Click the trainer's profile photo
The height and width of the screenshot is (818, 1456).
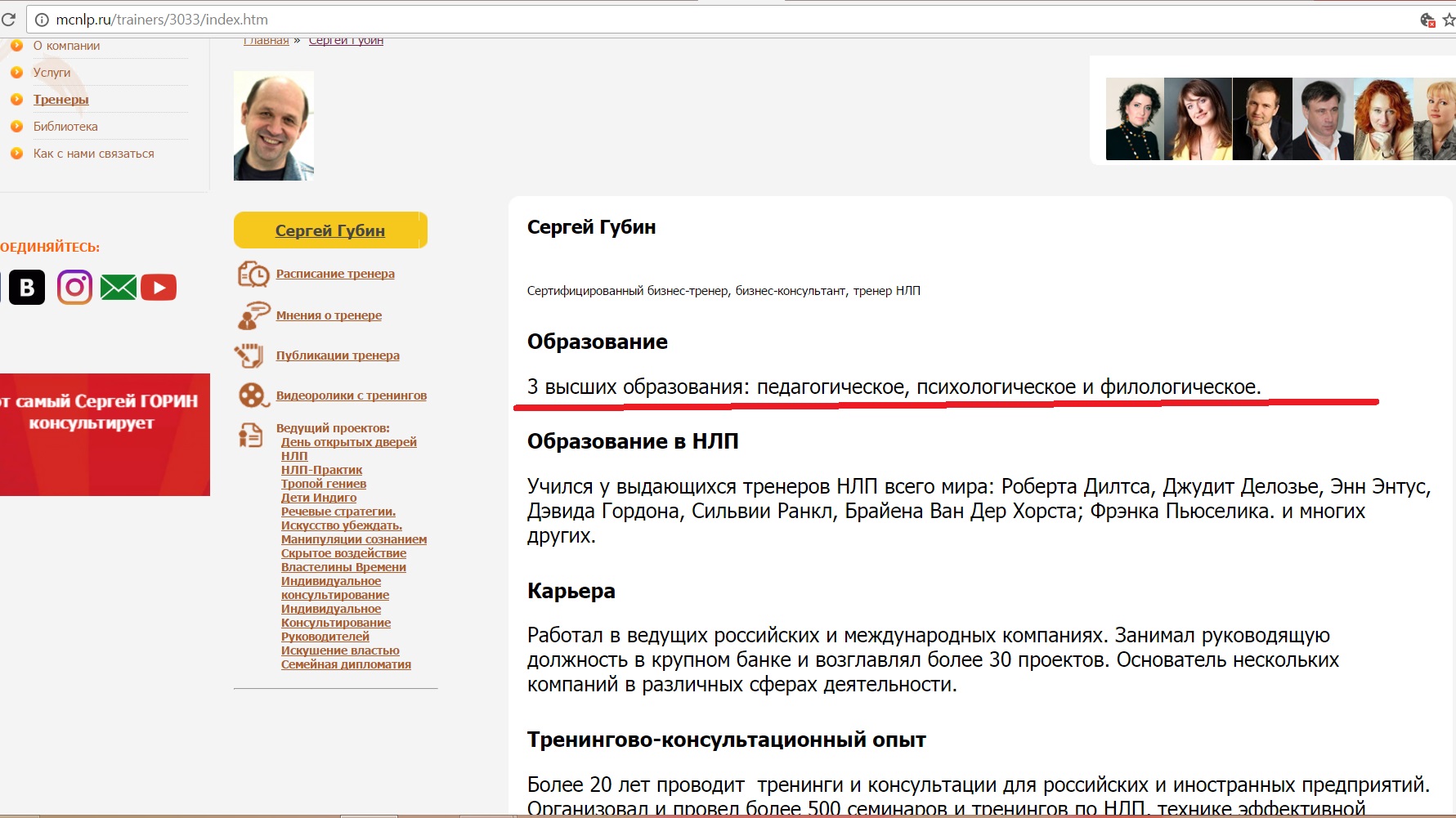274,126
